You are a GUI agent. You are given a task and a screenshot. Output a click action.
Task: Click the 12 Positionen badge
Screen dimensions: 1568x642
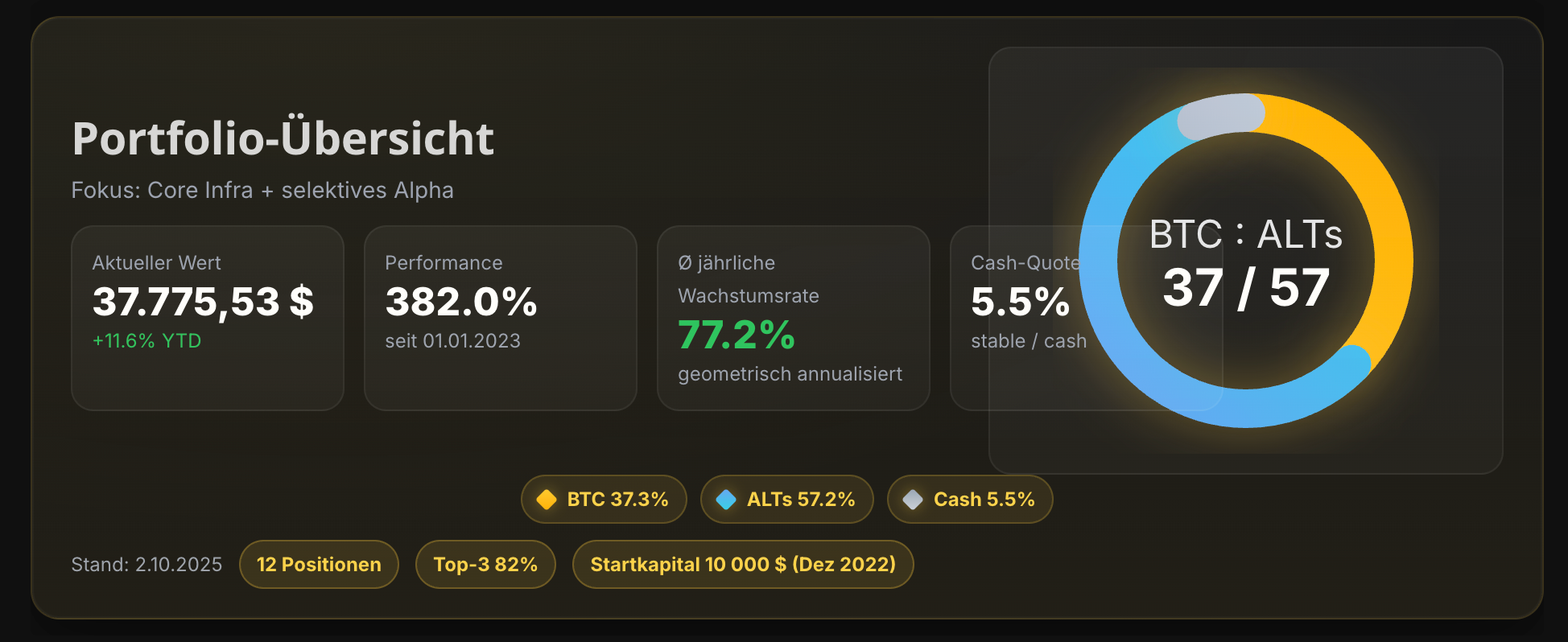tap(319, 565)
